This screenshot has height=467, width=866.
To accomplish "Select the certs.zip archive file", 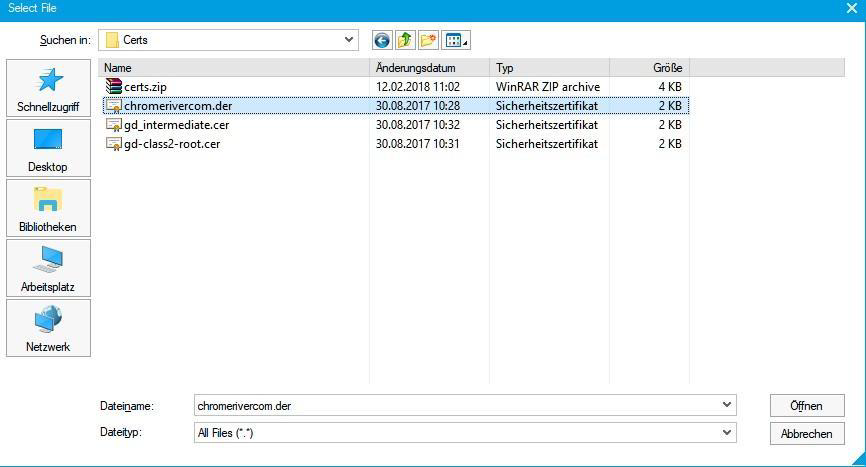I will (x=145, y=87).
